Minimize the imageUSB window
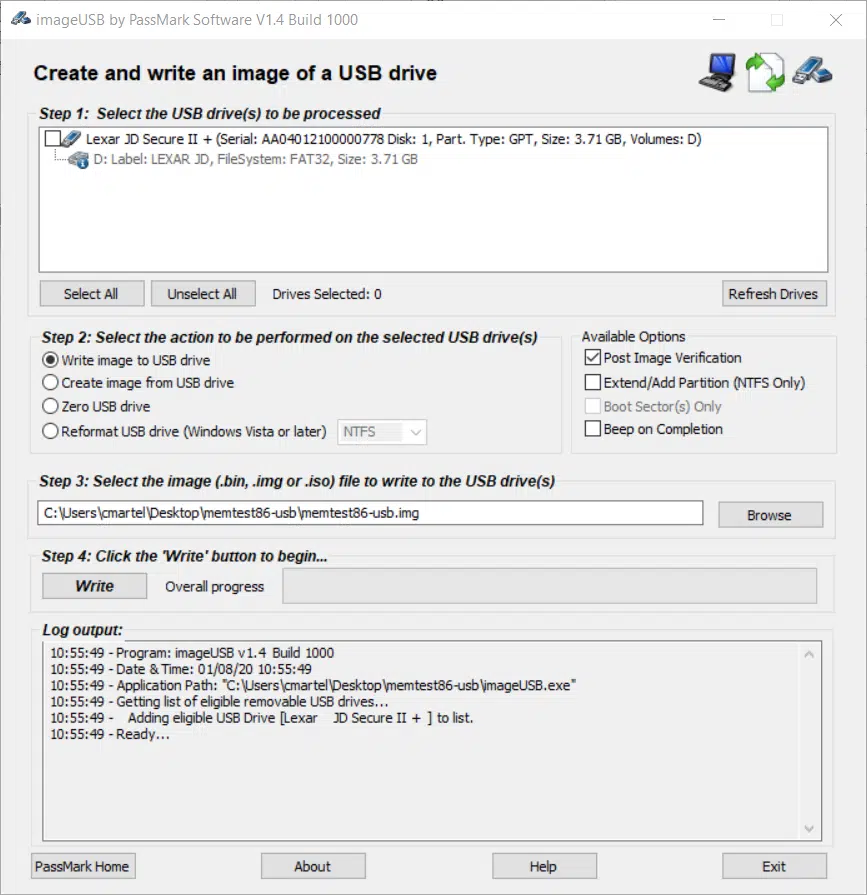Screen dimensions: 867x895 (x=719, y=20)
